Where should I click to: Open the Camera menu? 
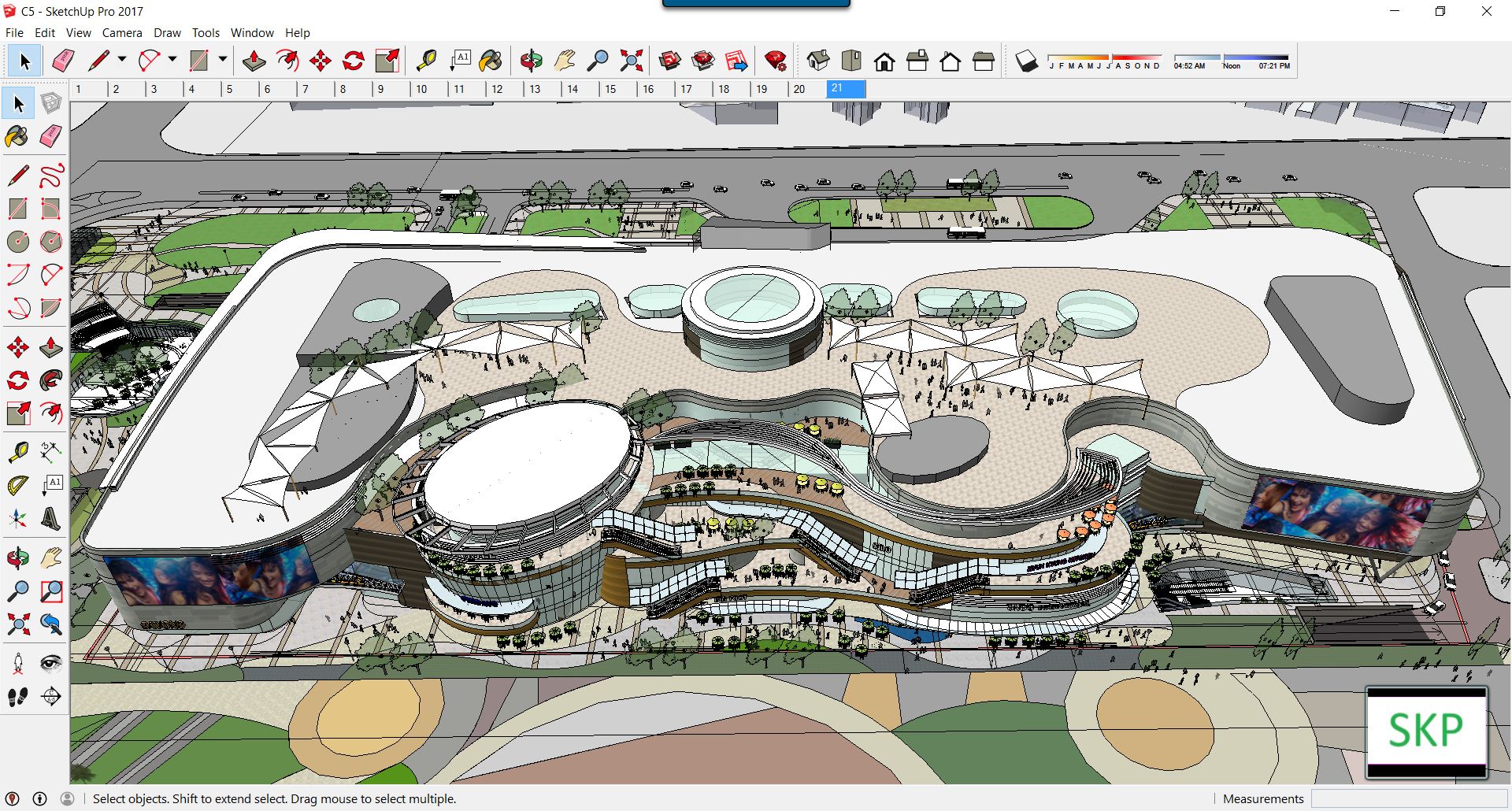pos(122,32)
